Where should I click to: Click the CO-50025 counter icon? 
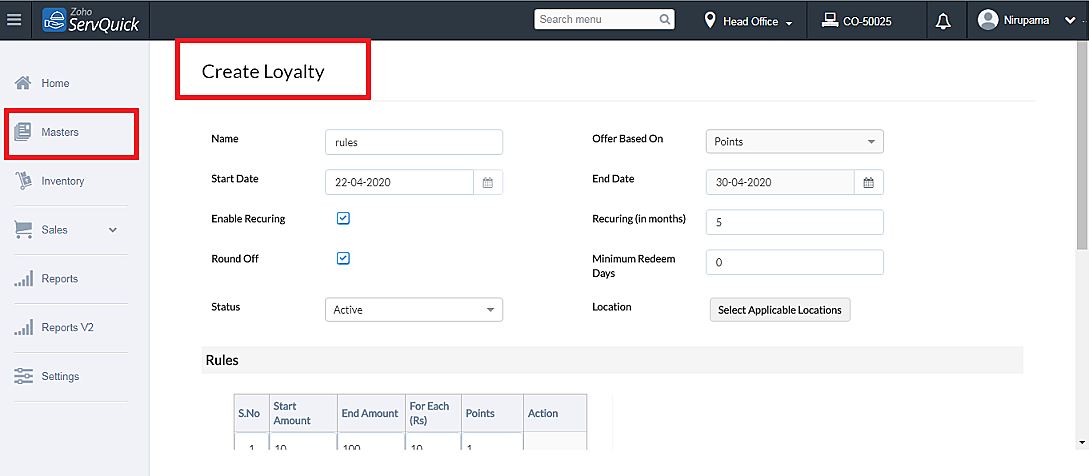click(830, 20)
